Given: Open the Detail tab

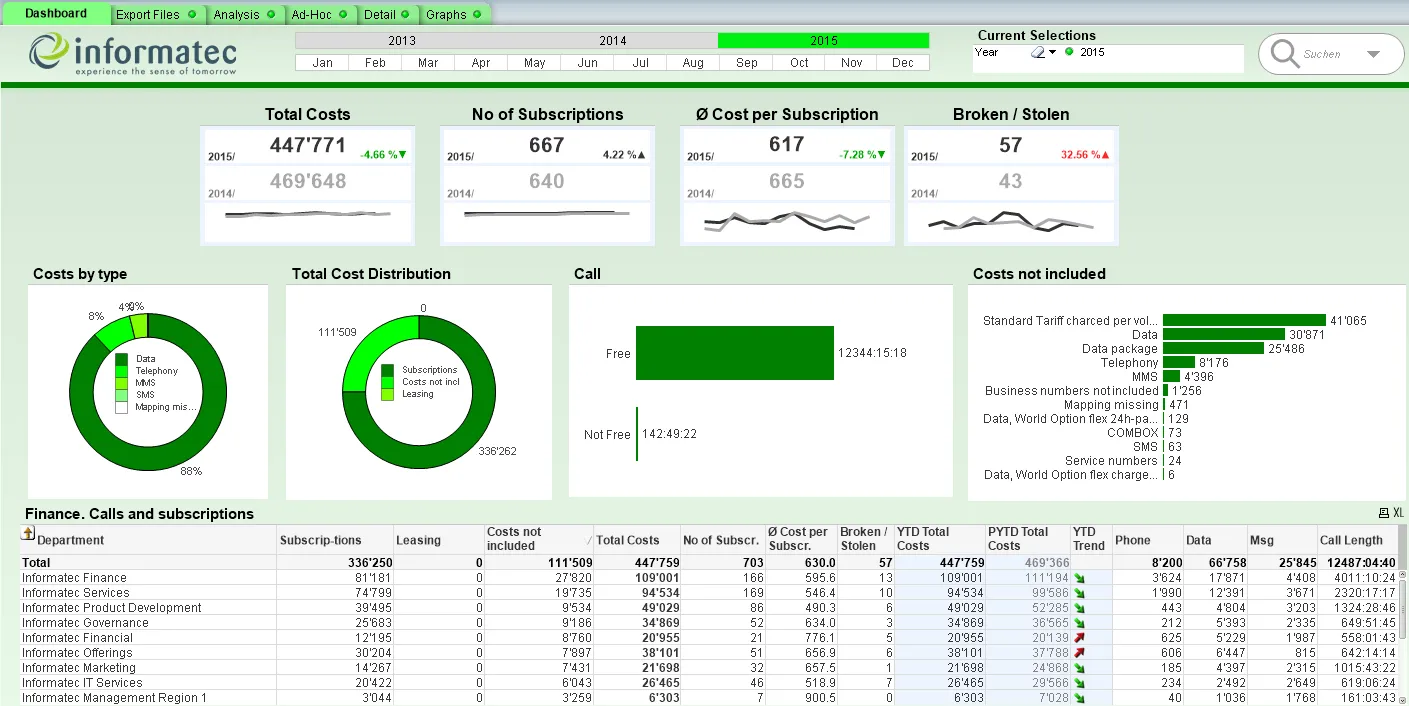Looking at the screenshot, I should (x=387, y=15).
